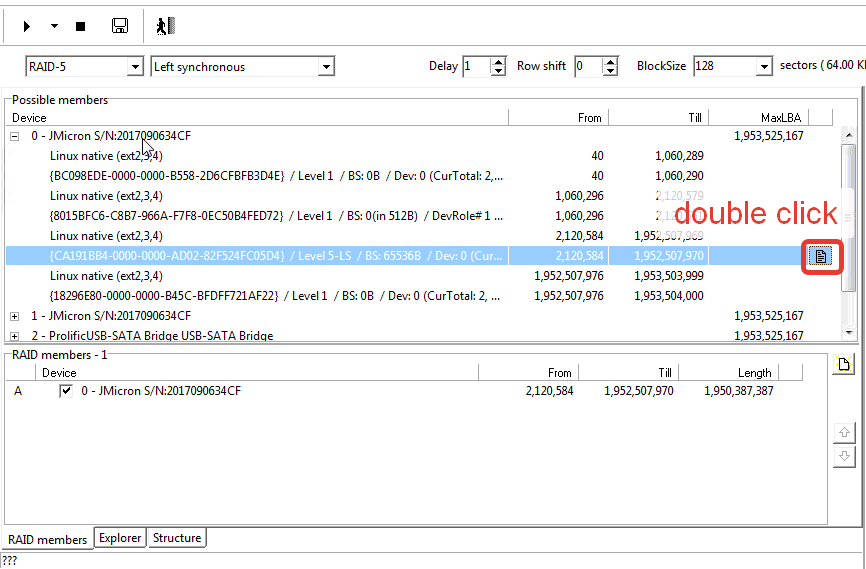Switch to the Structure tab

point(177,538)
